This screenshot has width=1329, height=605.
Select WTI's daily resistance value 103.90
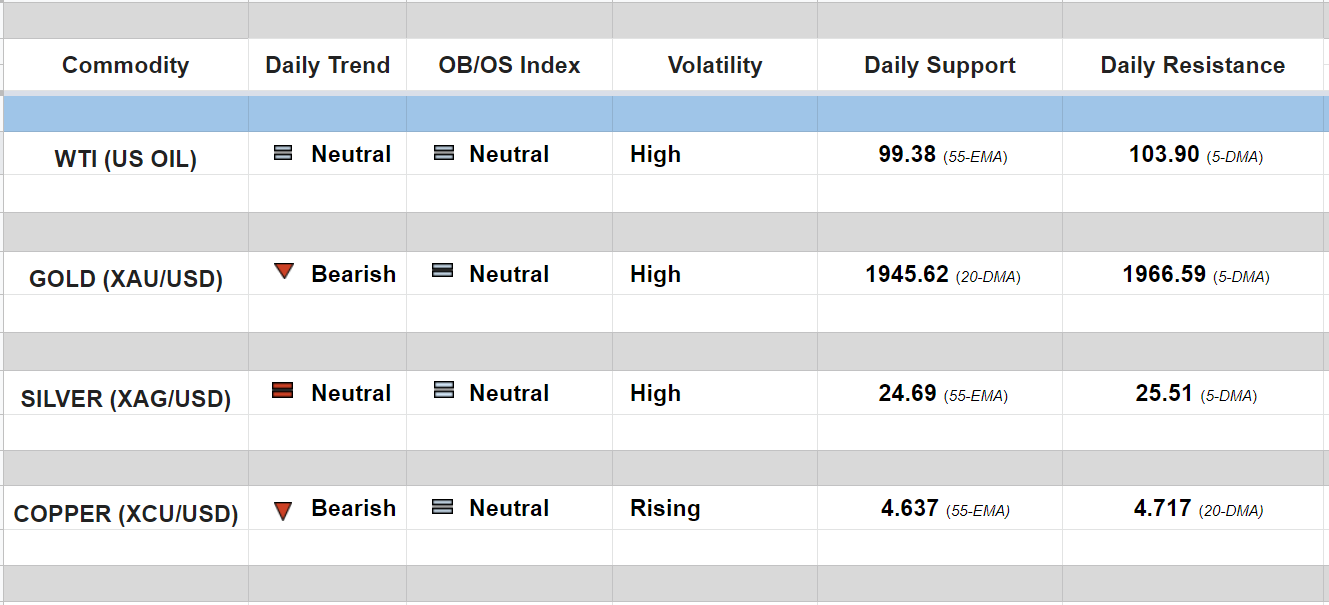click(1164, 155)
